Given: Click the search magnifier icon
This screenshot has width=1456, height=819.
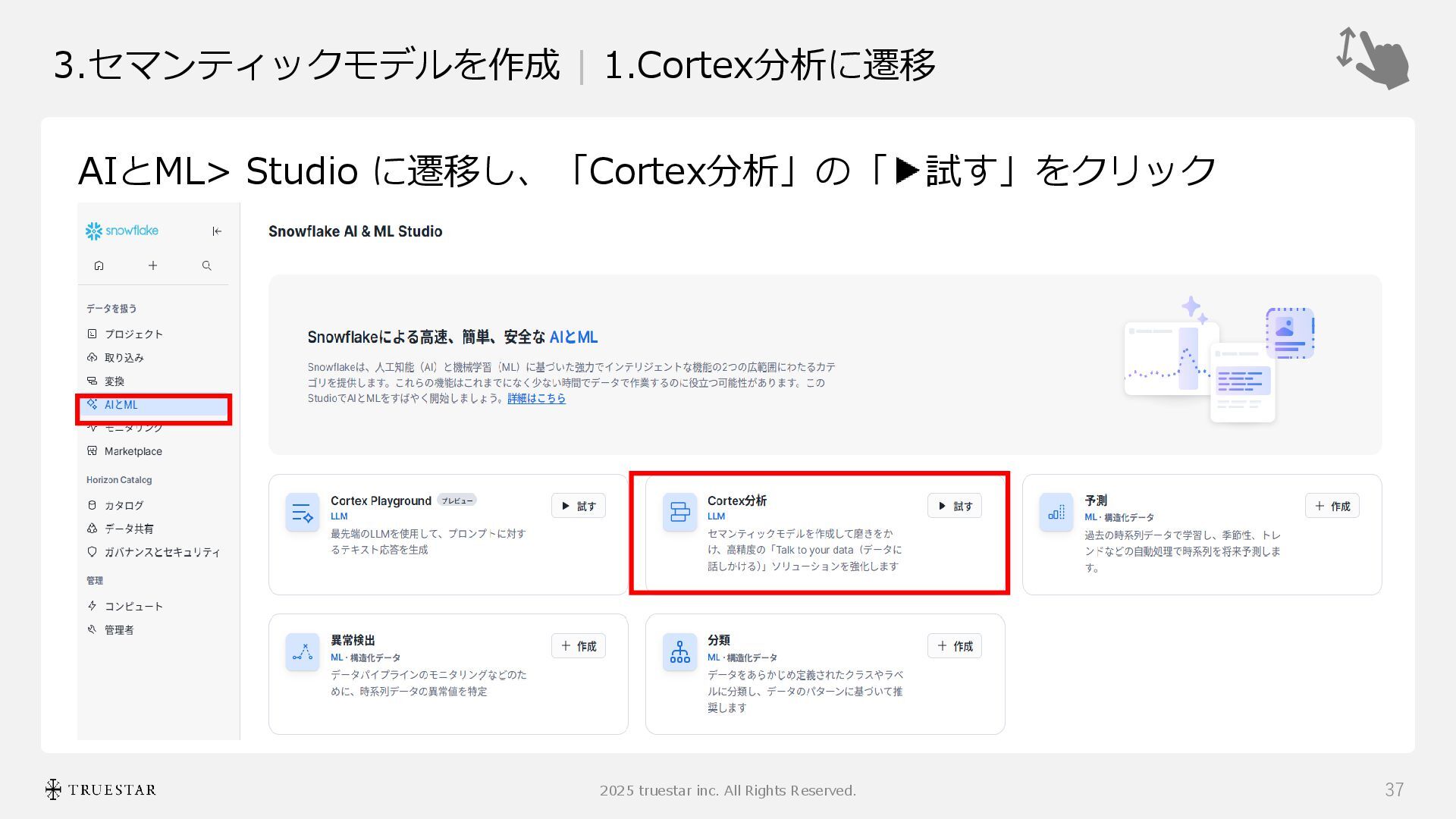Looking at the screenshot, I should (x=206, y=265).
